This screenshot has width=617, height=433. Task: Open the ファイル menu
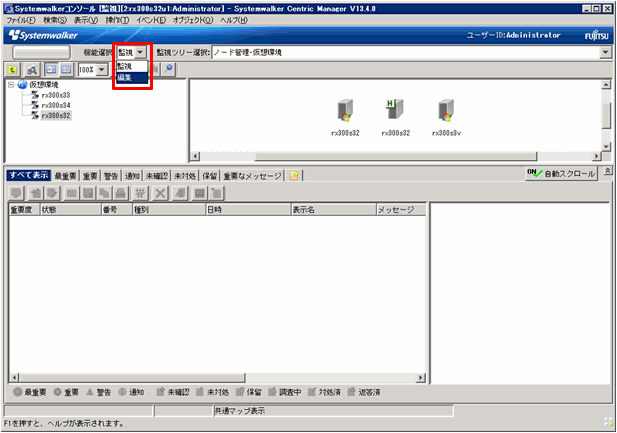(21, 20)
